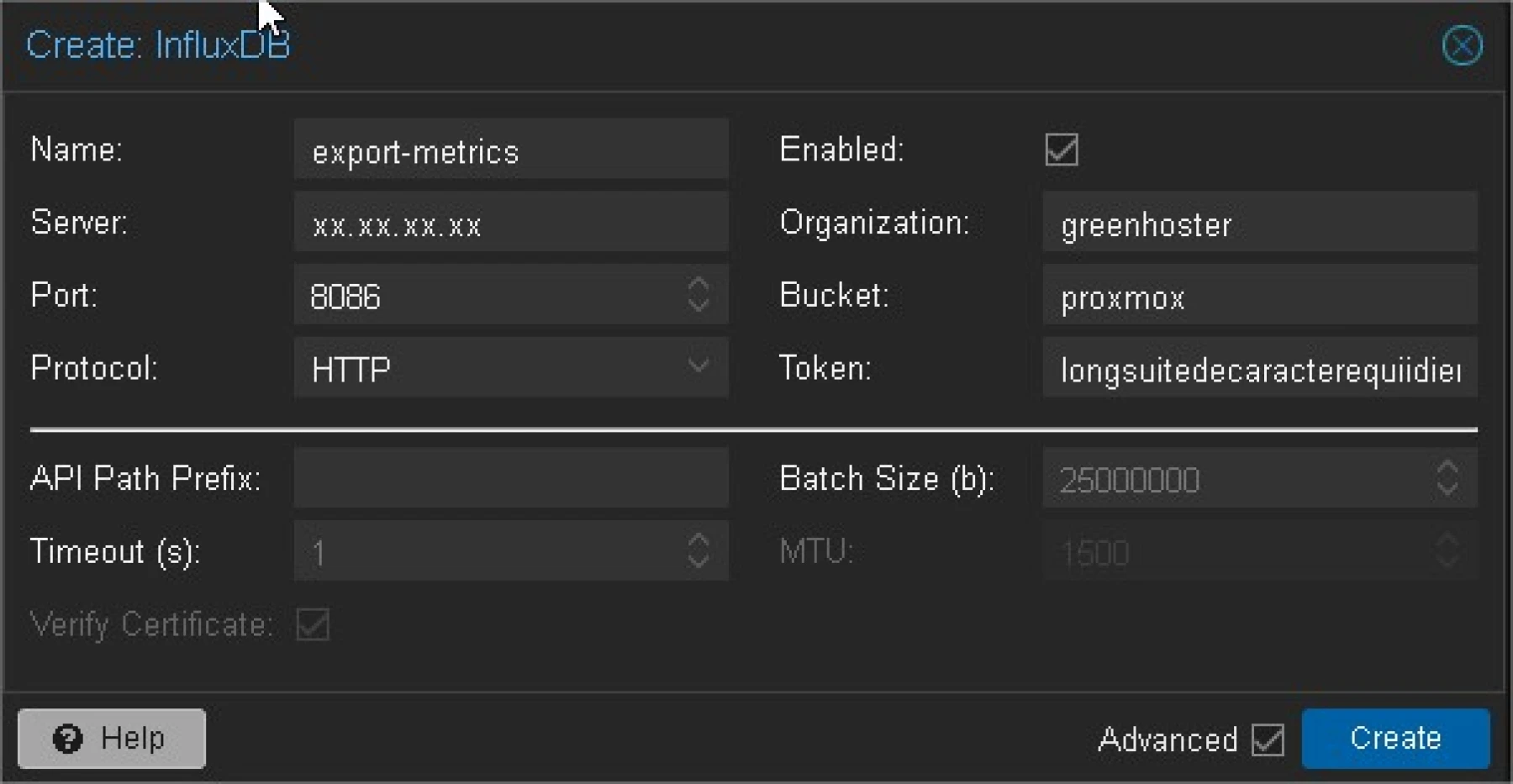Image resolution: width=1513 pixels, height=784 pixels.
Task: Click the Batch Size down stepper arrow
Action: click(x=1447, y=489)
